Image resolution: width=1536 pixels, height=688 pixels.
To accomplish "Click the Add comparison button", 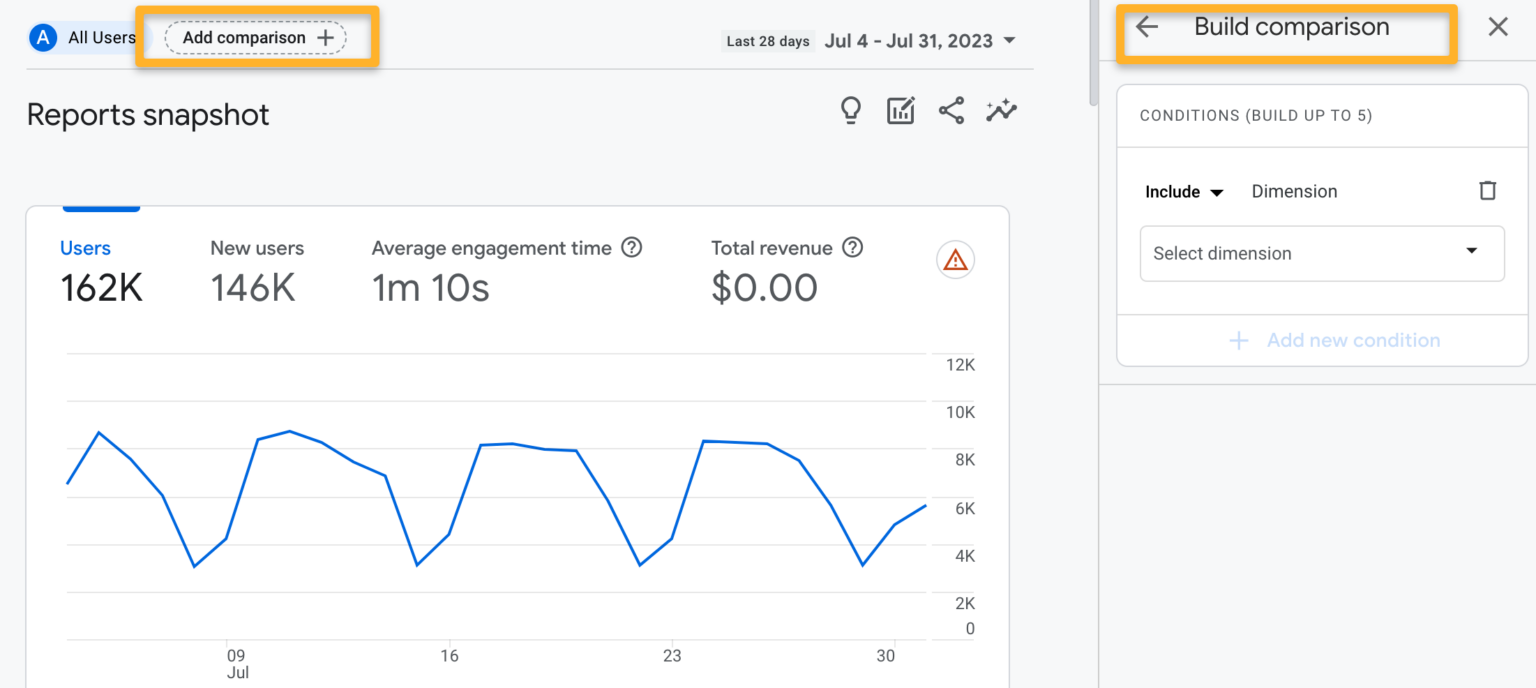I will 254,37.
